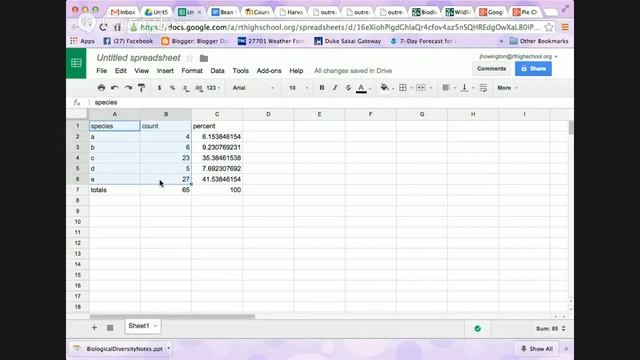640x360 pixels.
Task: Toggle Bold formatting
Action: (322, 88)
